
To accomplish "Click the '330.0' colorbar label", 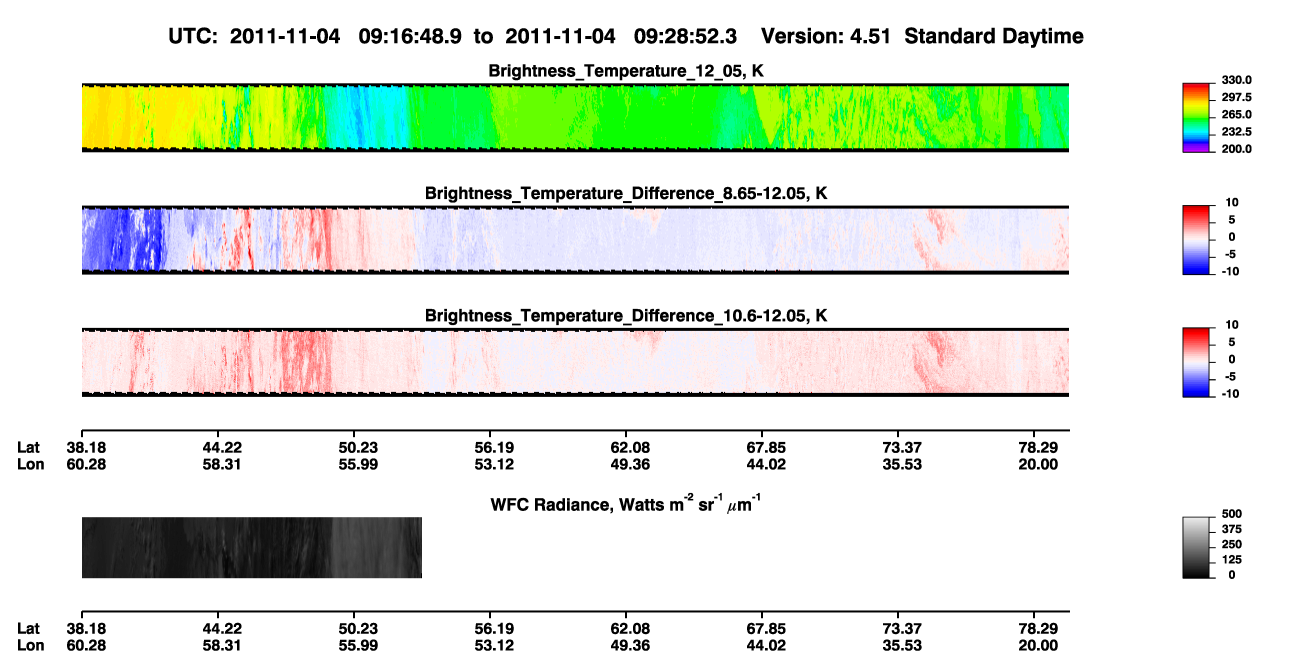I will point(1237,81).
